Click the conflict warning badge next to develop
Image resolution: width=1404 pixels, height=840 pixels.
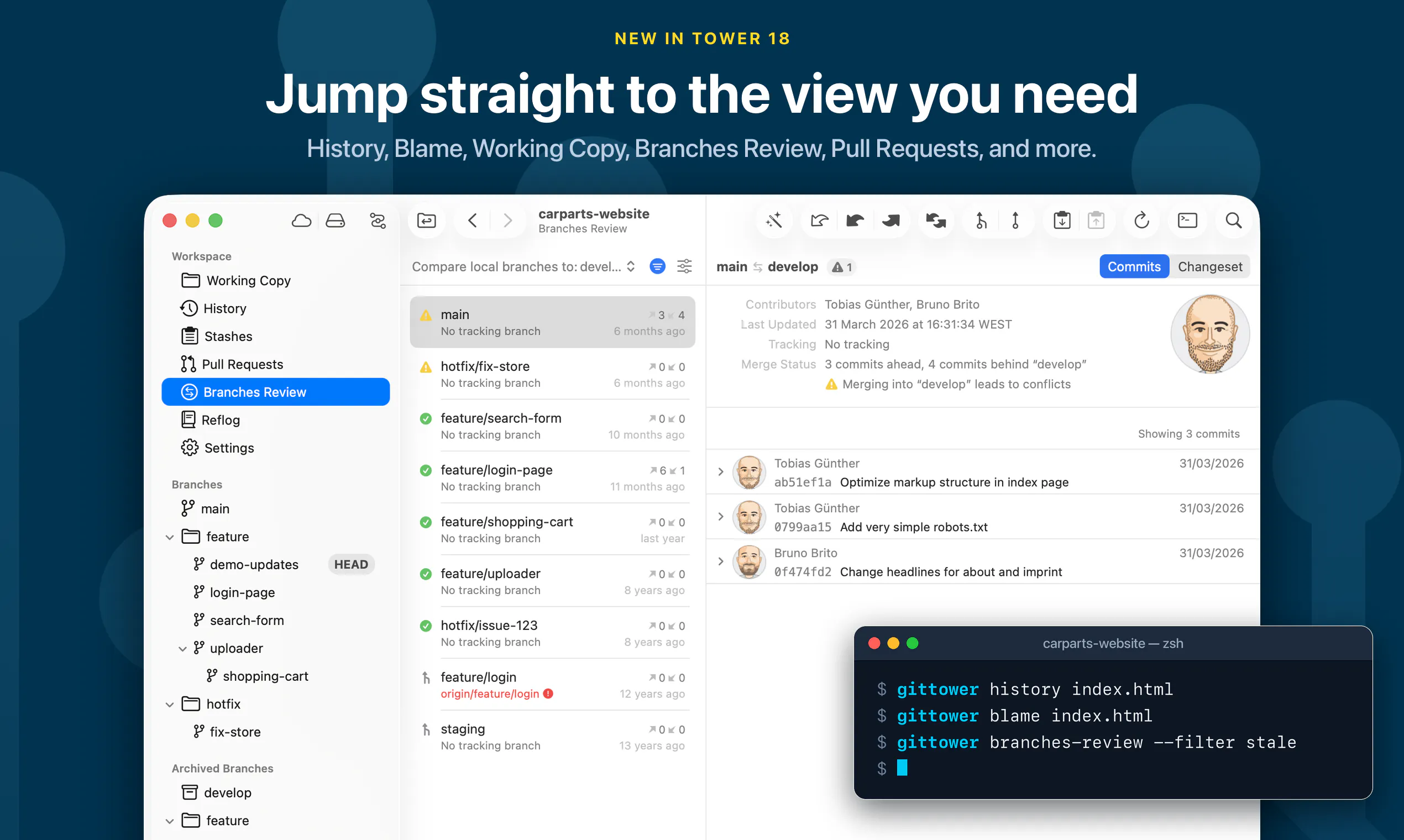(x=842, y=267)
